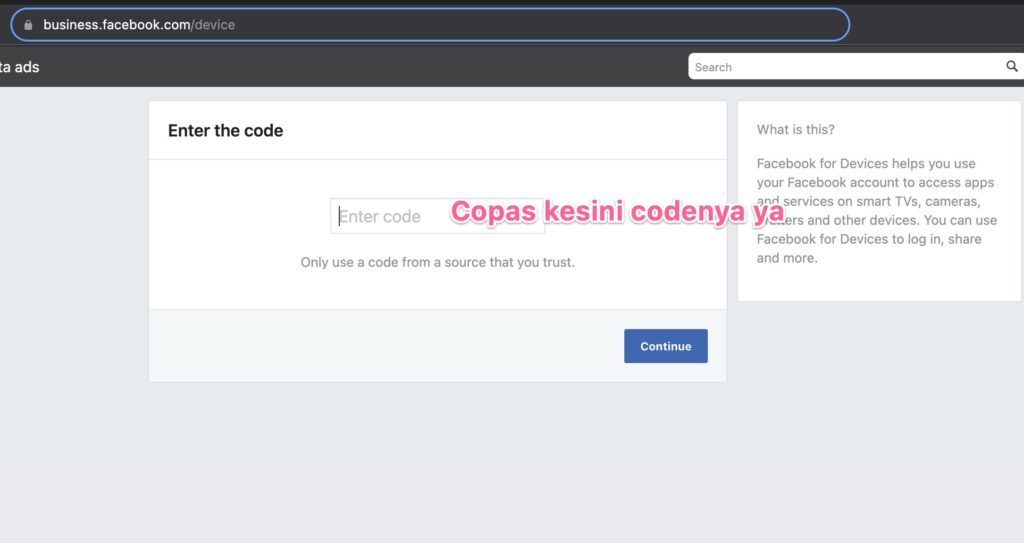Screen dimensions: 1024x543
Task: Open the 'ta ads' header link
Action: click(x=20, y=67)
